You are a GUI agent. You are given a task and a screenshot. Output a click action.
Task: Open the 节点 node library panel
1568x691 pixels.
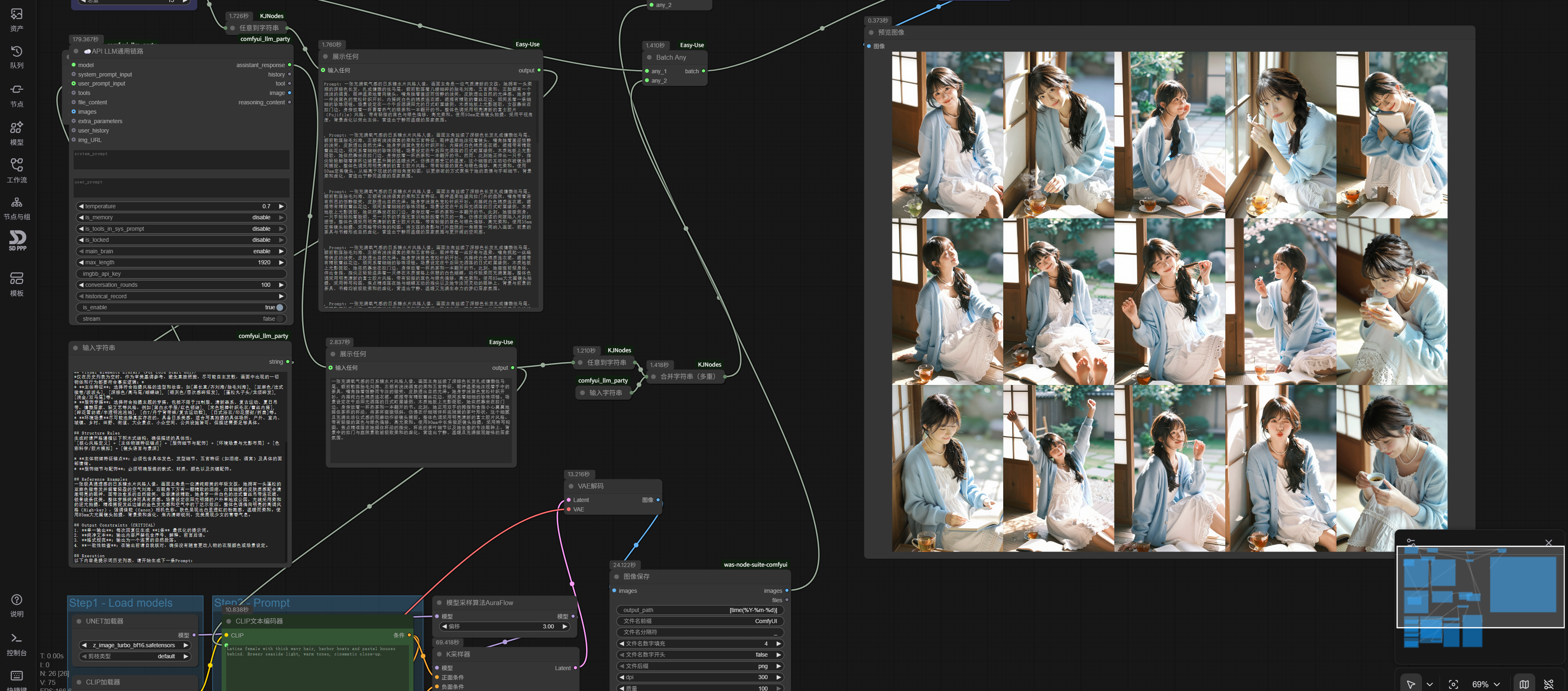(16, 95)
